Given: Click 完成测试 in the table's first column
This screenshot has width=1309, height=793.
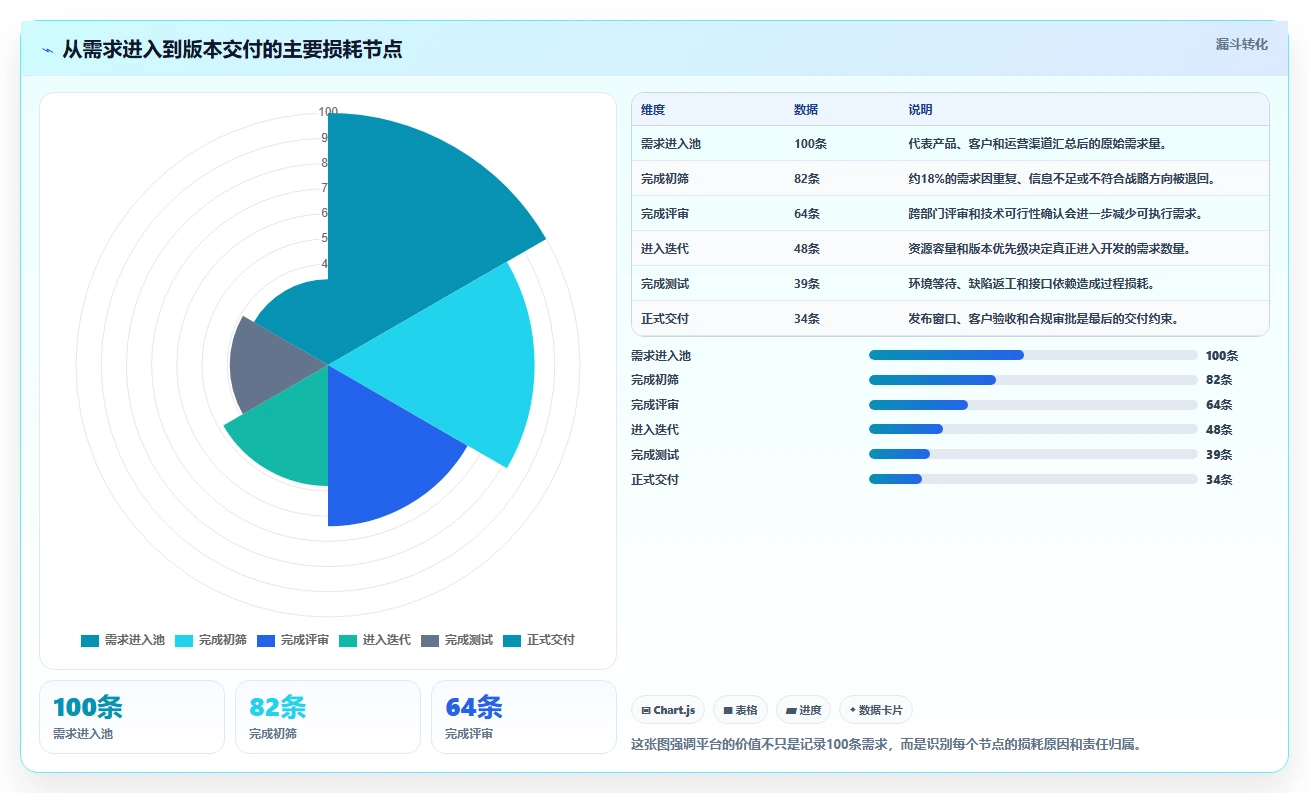Looking at the screenshot, I should click(x=665, y=284).
